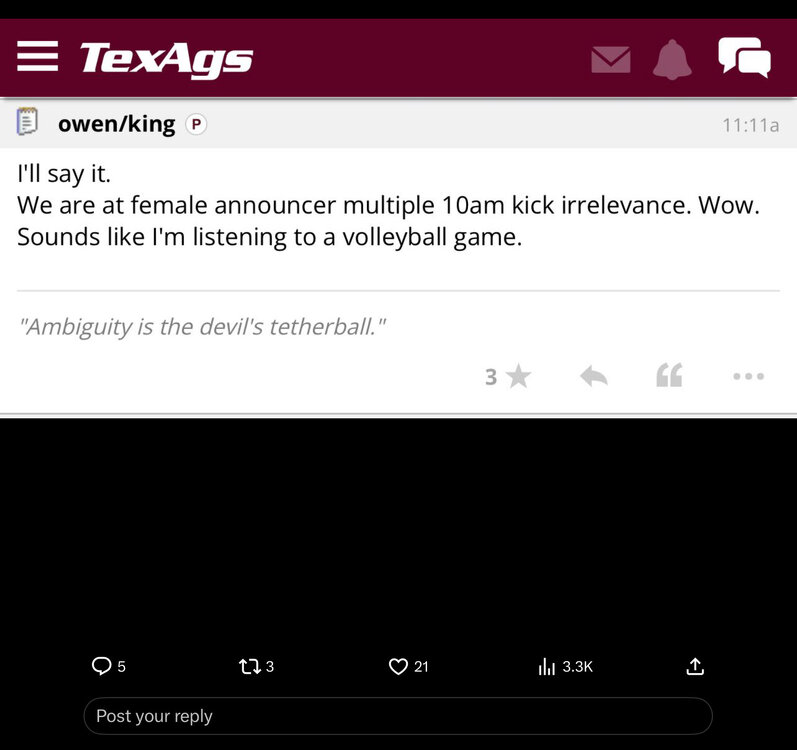The width and height of the screenshot is (797, 750).
Task: Click the premium P badge
Action: tap(197, 125)
